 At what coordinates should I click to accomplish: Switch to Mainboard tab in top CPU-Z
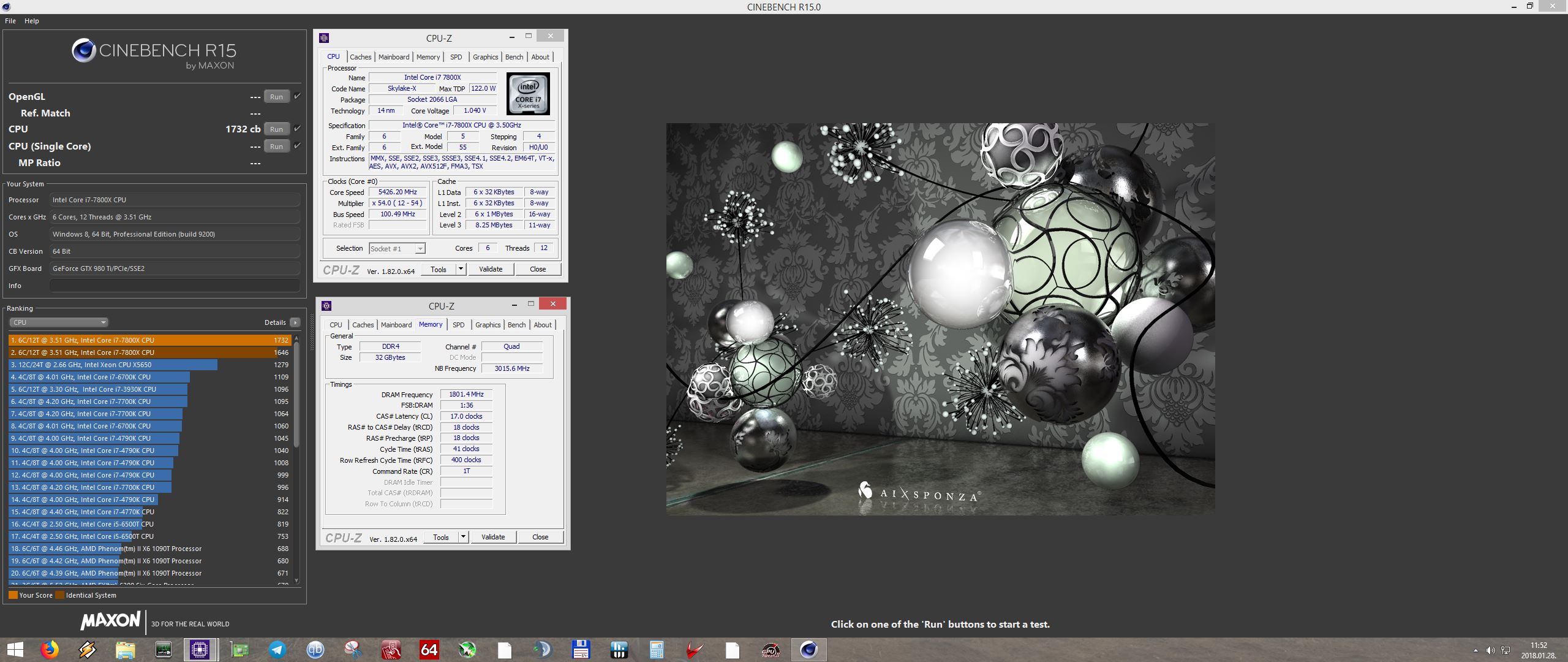(393, 57)
